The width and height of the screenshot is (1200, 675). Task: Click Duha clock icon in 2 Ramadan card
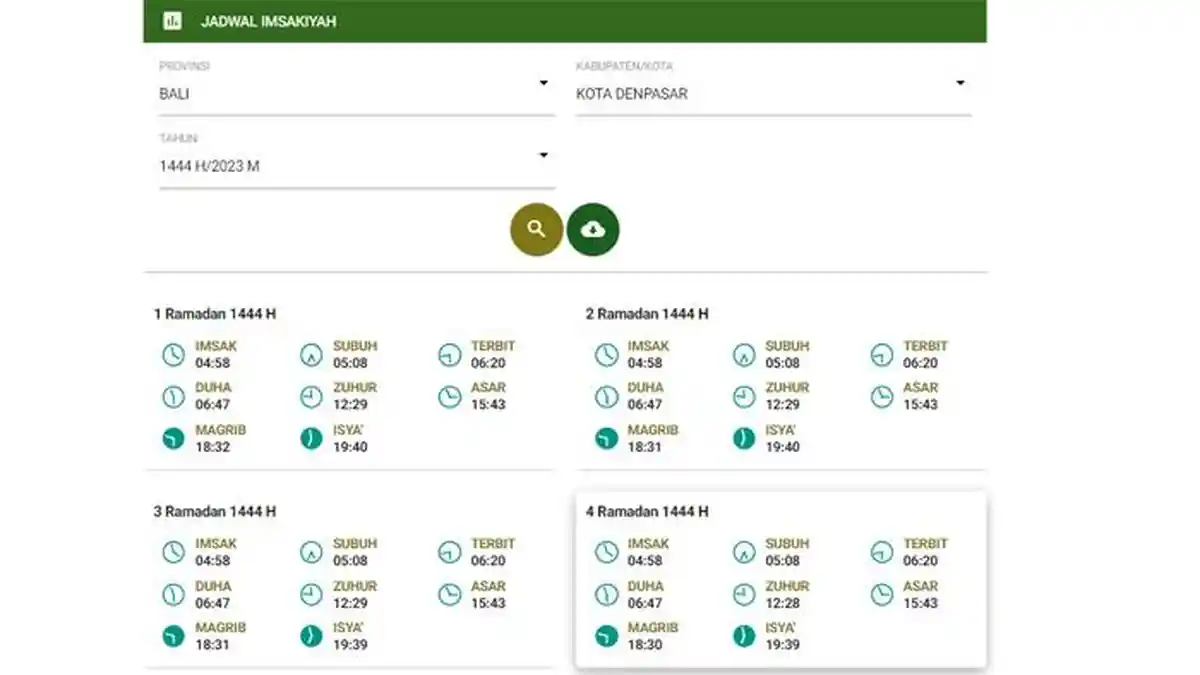pos(607,397)
